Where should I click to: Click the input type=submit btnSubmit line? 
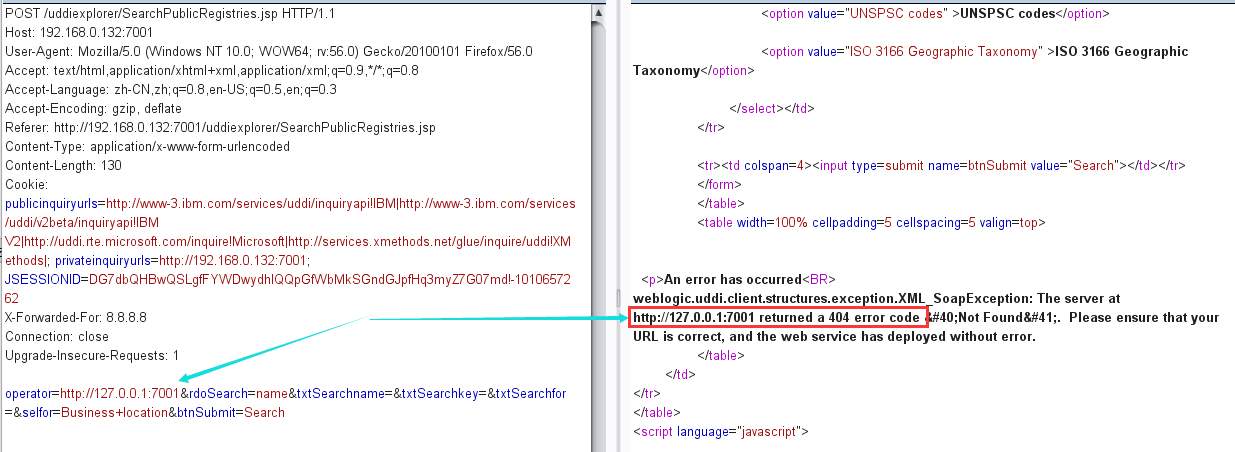point(941,165)
